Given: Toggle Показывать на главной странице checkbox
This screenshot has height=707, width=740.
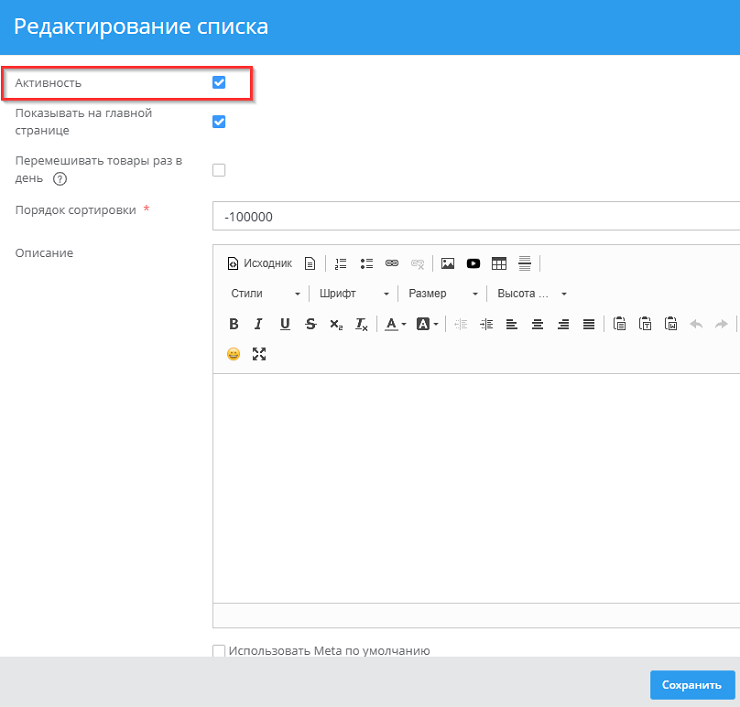Looking at the screenshot, I should click(219, 122).
